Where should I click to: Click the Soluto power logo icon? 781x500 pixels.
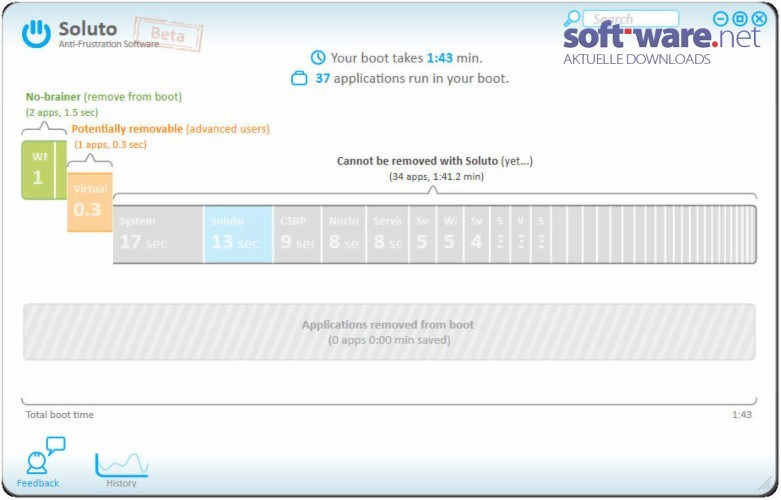tap(36, 34)
